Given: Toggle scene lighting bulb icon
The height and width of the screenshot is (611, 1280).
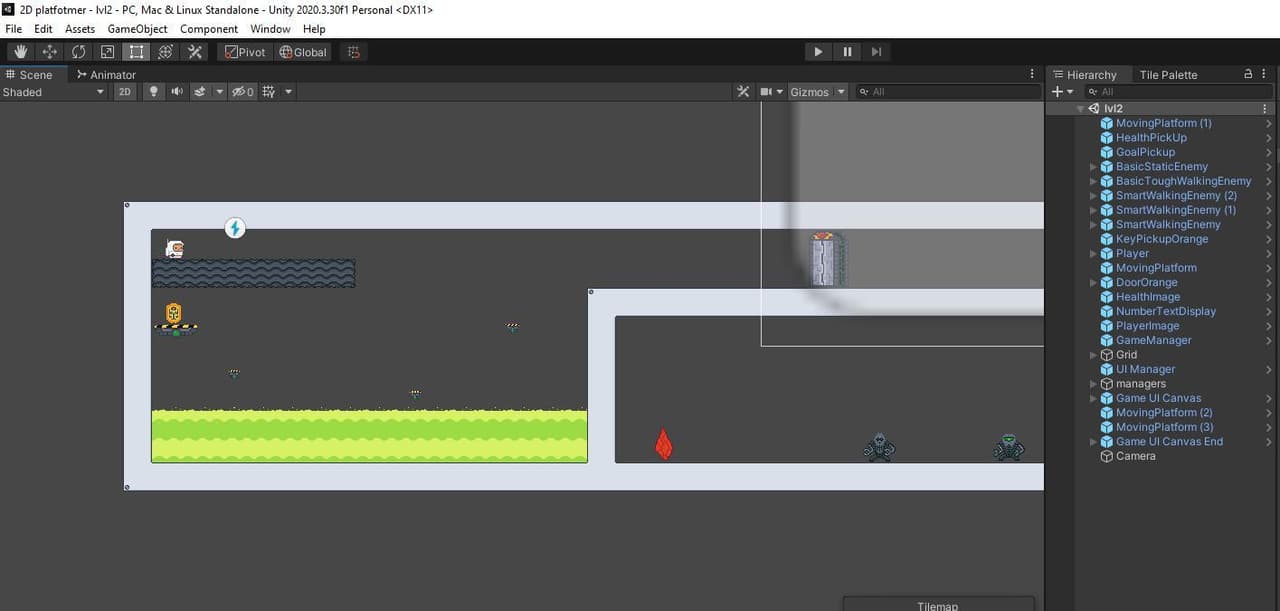Looking at the screenshot, I should 153,91.
